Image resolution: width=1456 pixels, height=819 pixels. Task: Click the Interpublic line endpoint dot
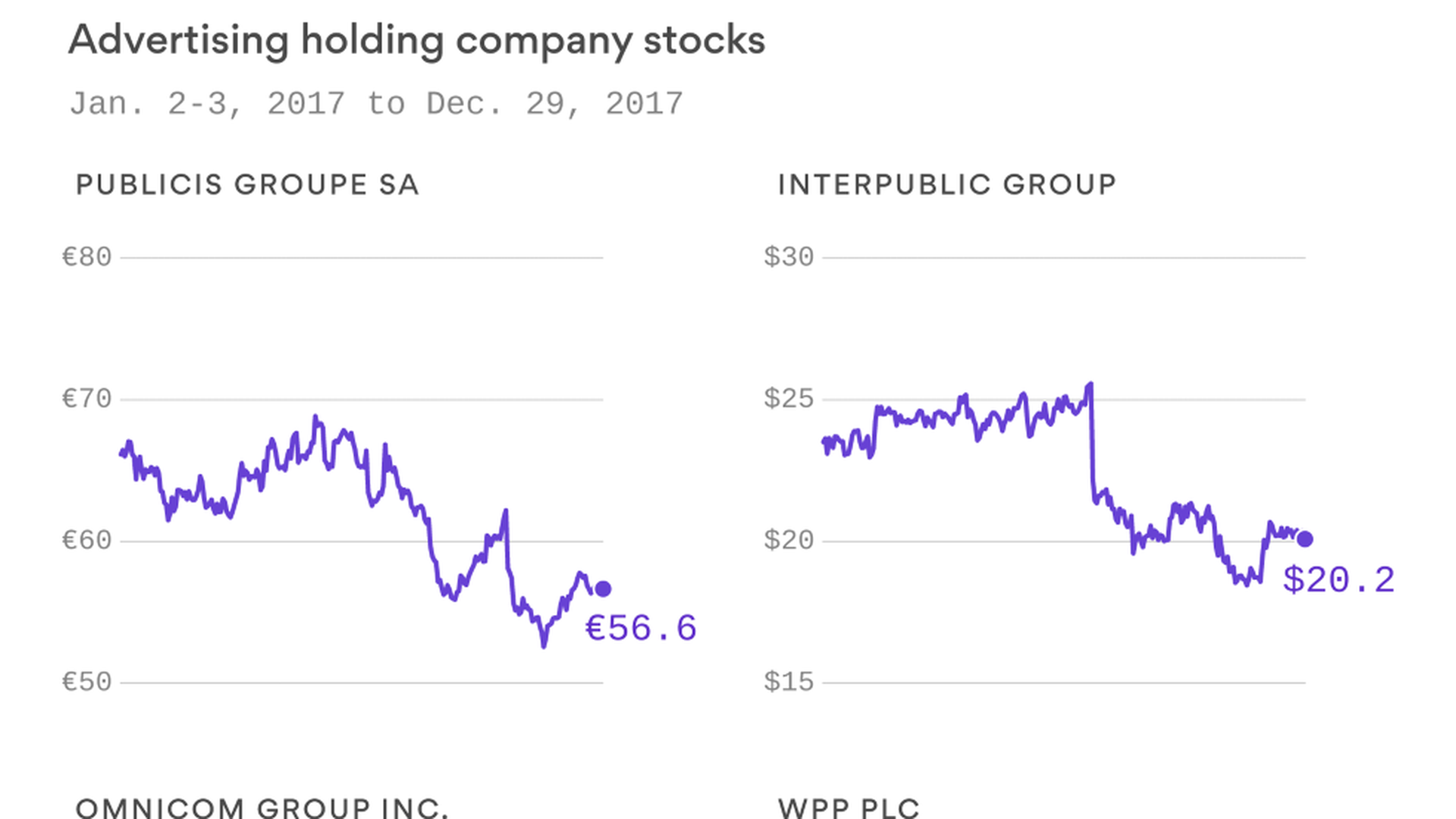(1304, 539)
